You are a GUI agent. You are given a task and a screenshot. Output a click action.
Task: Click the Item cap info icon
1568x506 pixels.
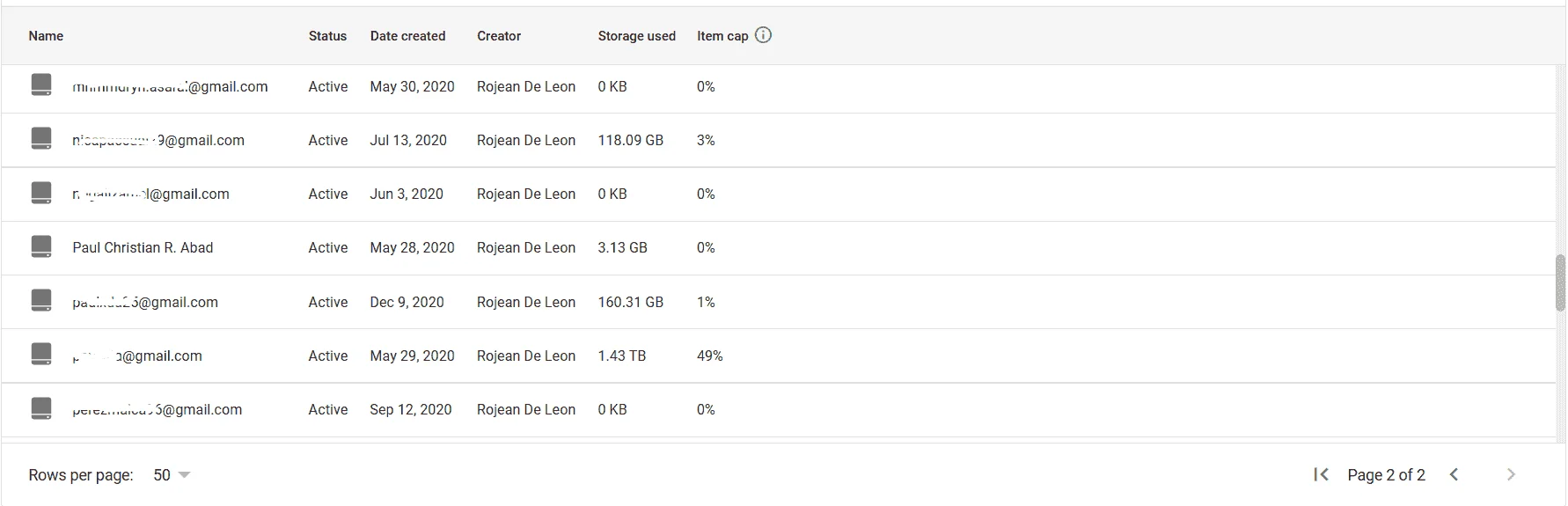coord(763,35)
